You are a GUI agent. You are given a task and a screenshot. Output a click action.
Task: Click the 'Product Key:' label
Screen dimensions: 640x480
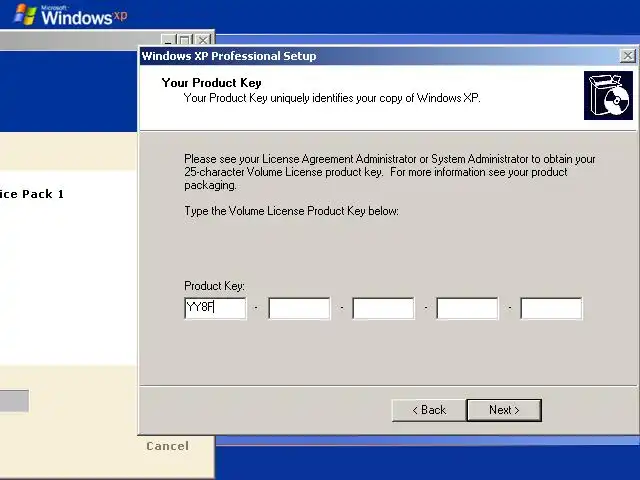pos(214,285)
